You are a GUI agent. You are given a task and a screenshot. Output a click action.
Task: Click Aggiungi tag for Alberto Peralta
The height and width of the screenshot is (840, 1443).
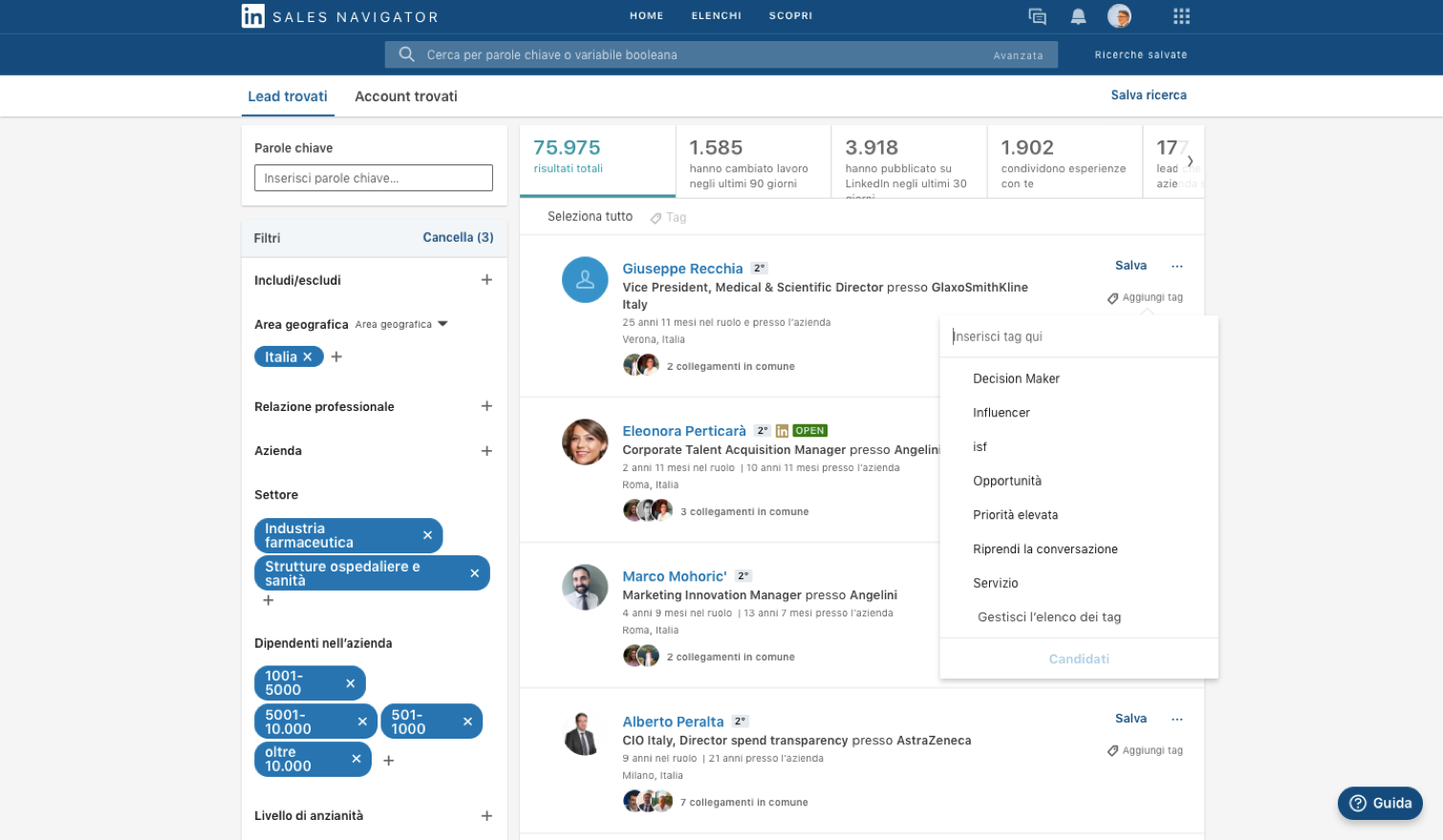click(1145, 750)
